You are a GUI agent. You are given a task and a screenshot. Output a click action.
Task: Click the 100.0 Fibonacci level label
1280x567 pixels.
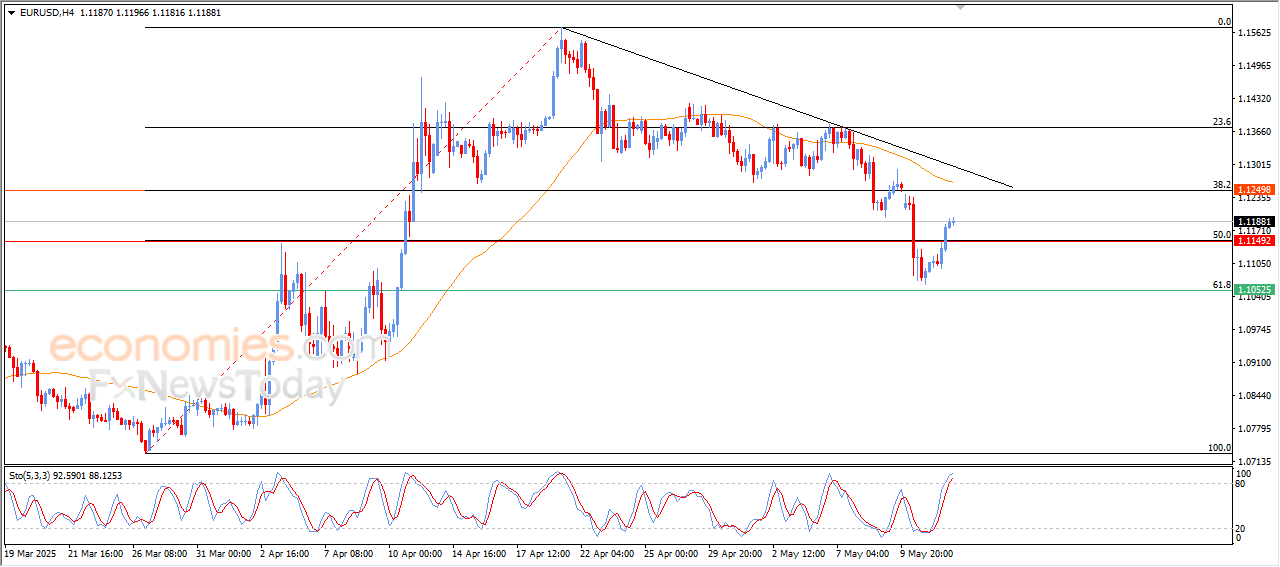tap(1219, 448)
